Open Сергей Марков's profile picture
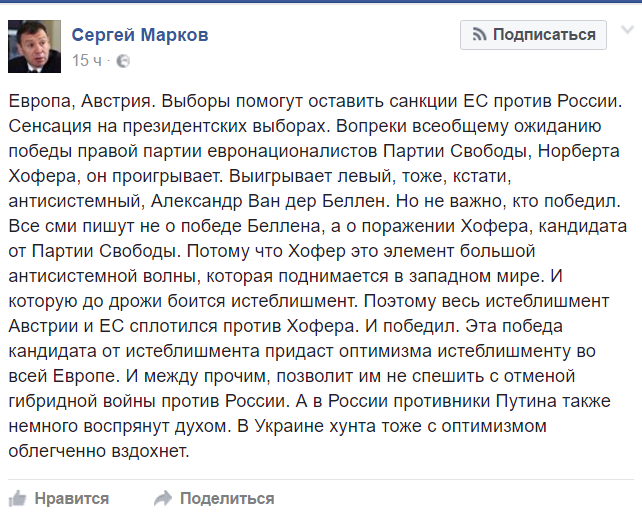This screenshot has height=517, width=642. pyautogui.click(x=34, y=46)
